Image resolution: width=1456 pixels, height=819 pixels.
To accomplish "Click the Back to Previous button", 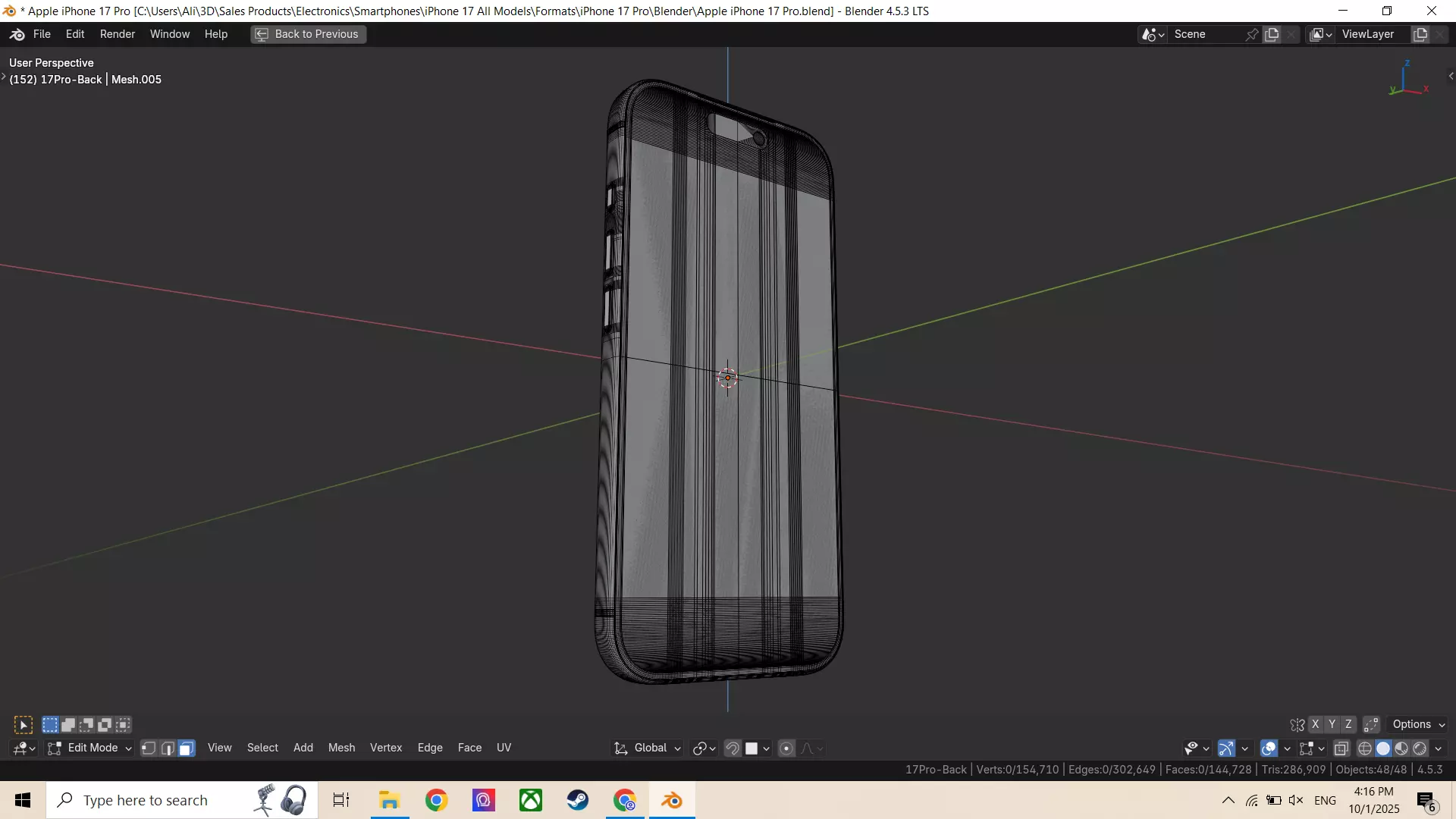I will click(309, 34).
